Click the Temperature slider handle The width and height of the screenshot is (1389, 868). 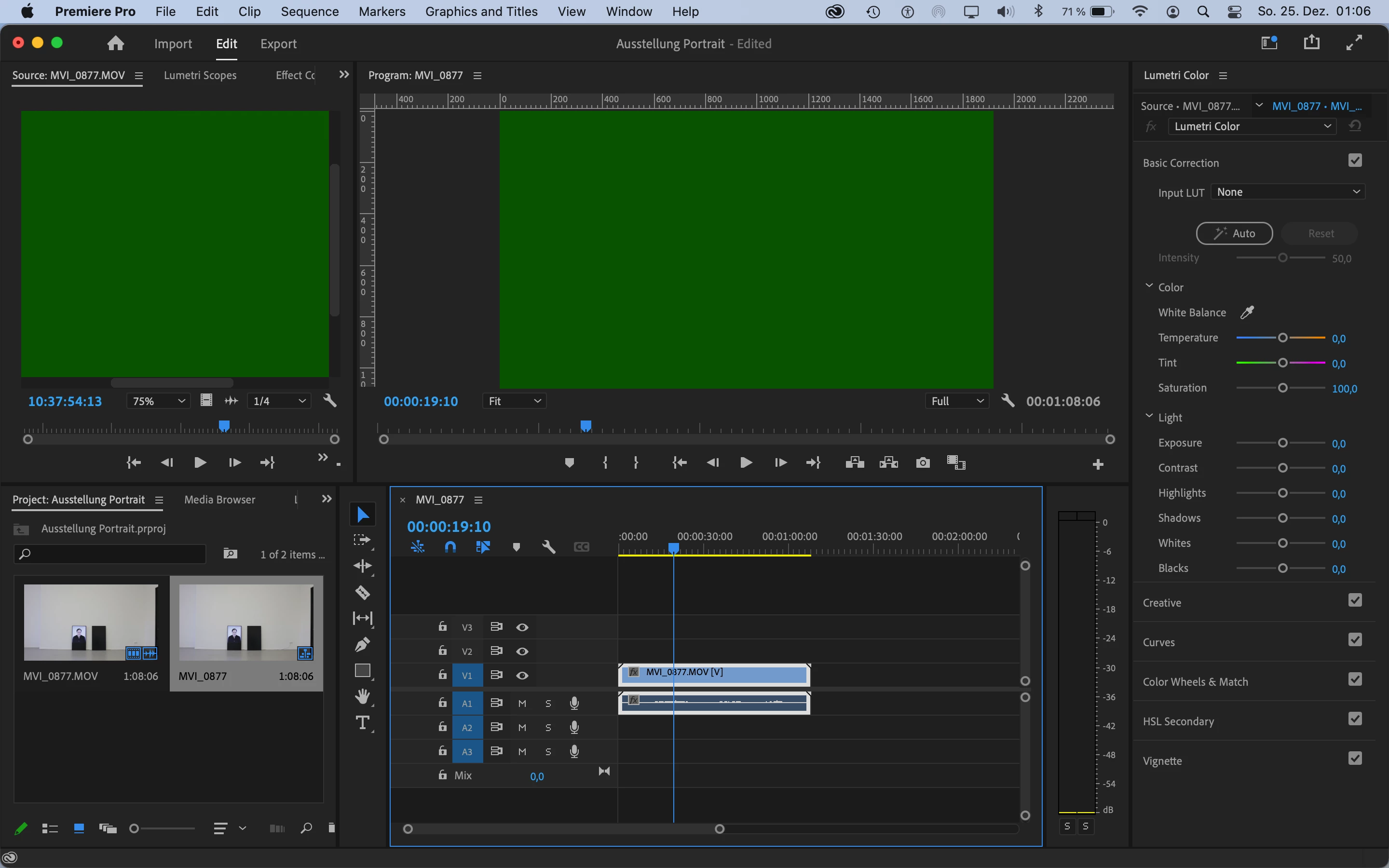click(x=1282, y=338)
